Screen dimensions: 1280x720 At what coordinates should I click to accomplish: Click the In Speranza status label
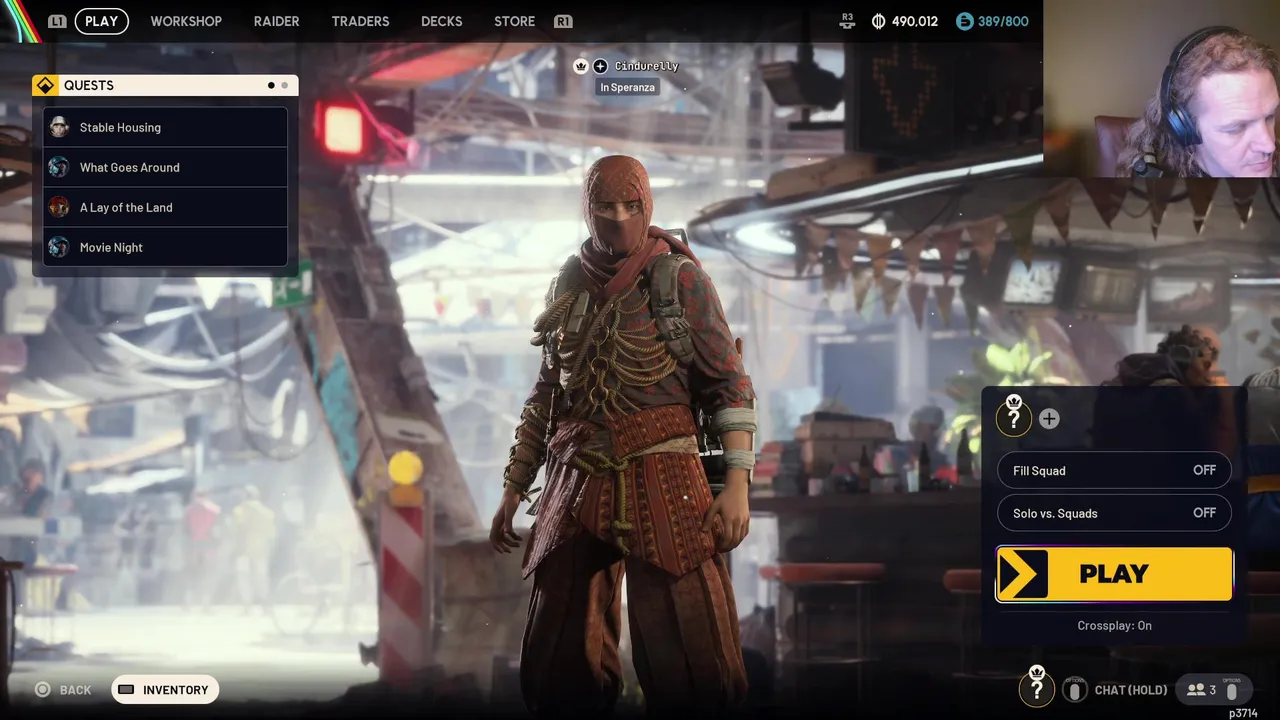(627, 87)
